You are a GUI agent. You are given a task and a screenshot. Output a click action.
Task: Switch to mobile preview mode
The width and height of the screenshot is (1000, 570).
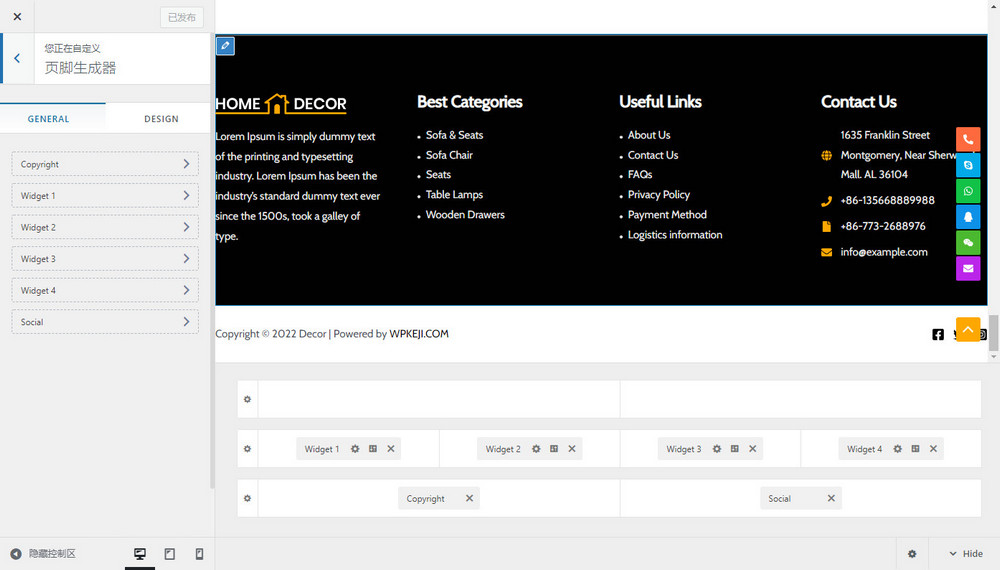(200, 553)
